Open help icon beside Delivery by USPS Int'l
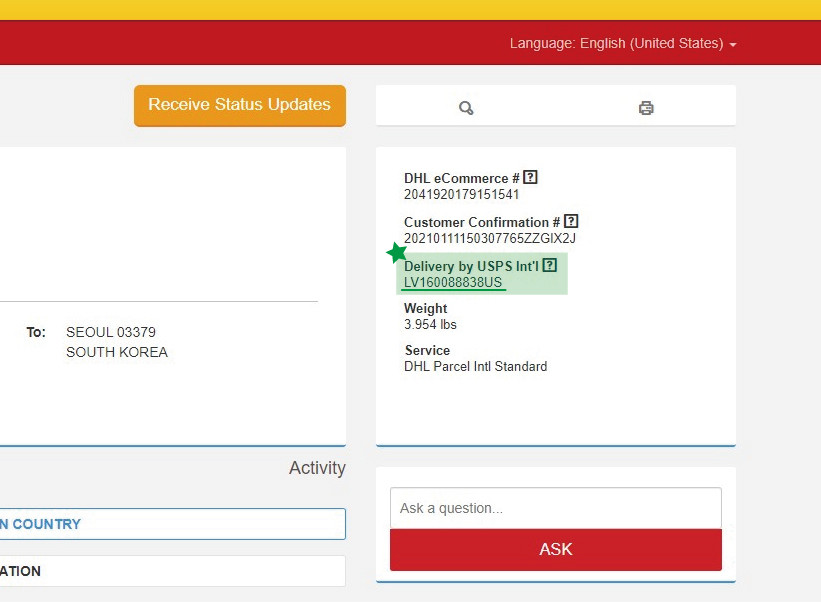The height and width of the screenshot is (603, 821). [550, 265]
